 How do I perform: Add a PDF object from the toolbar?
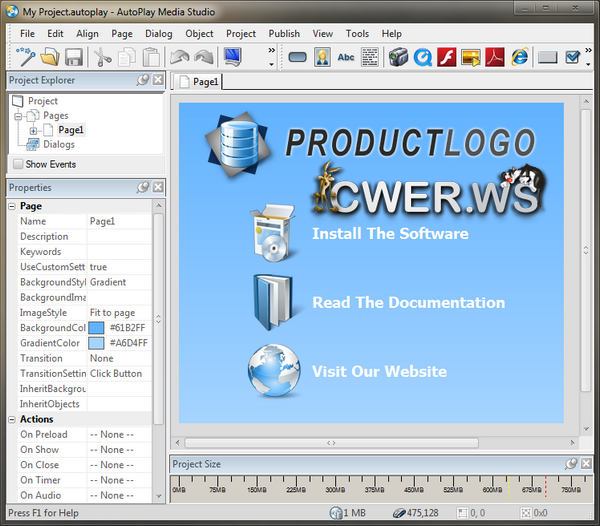495,57
